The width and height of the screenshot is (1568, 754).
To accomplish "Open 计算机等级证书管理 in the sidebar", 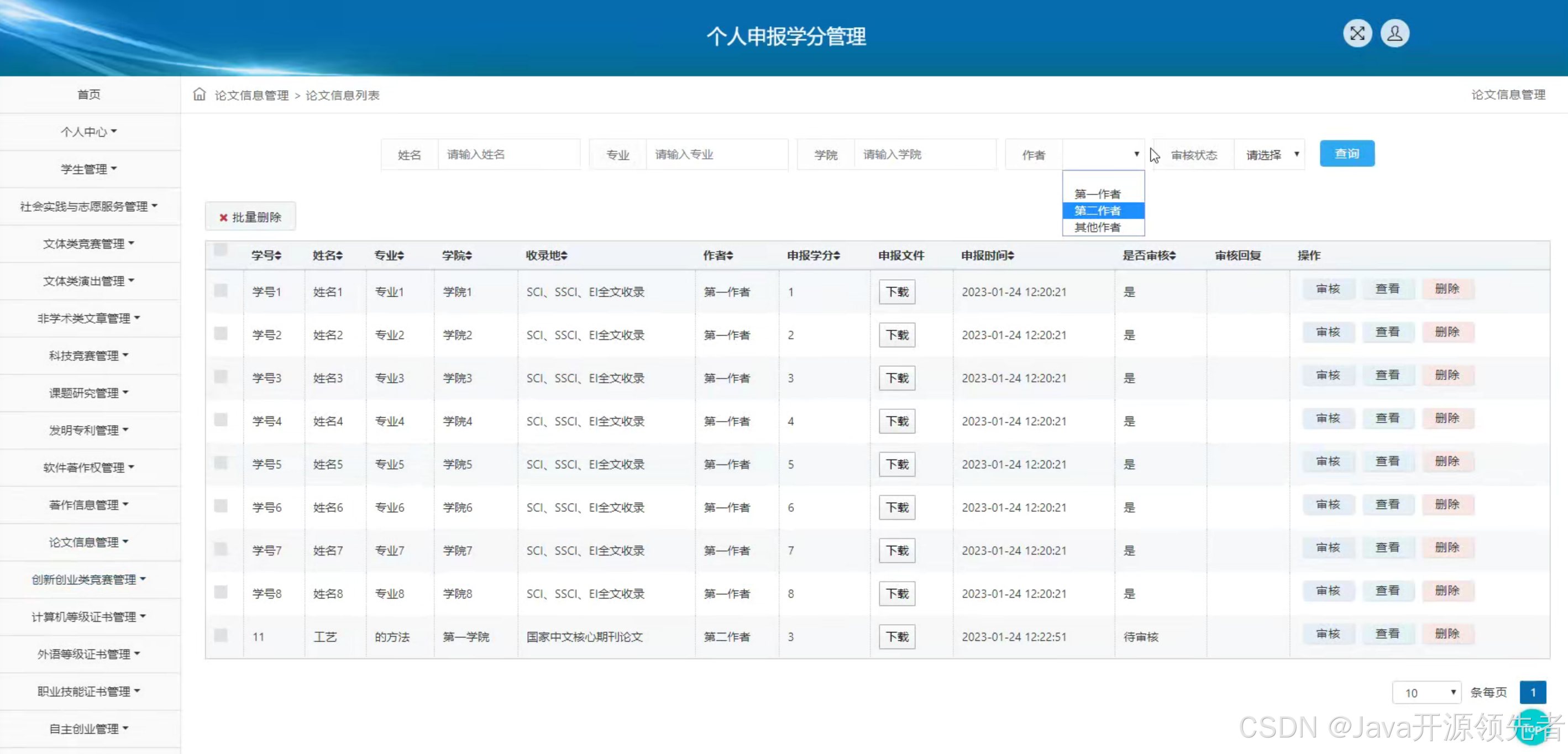I will (x=89, y=616).
